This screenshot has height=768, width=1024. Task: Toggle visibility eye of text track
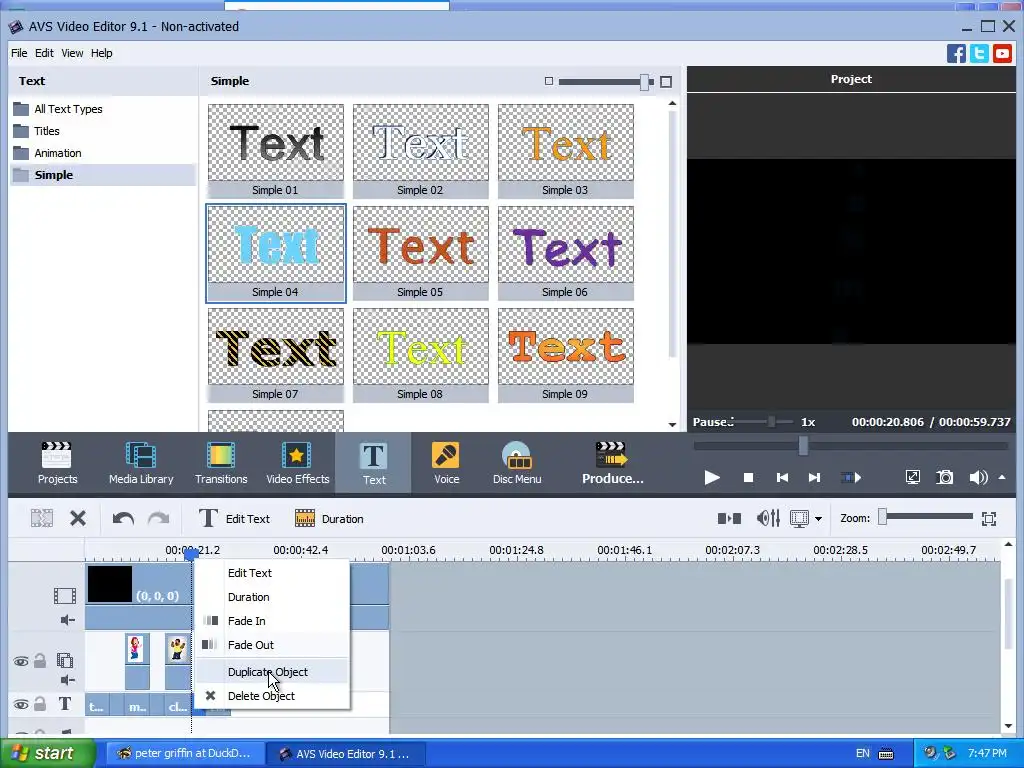pos(21,704)
